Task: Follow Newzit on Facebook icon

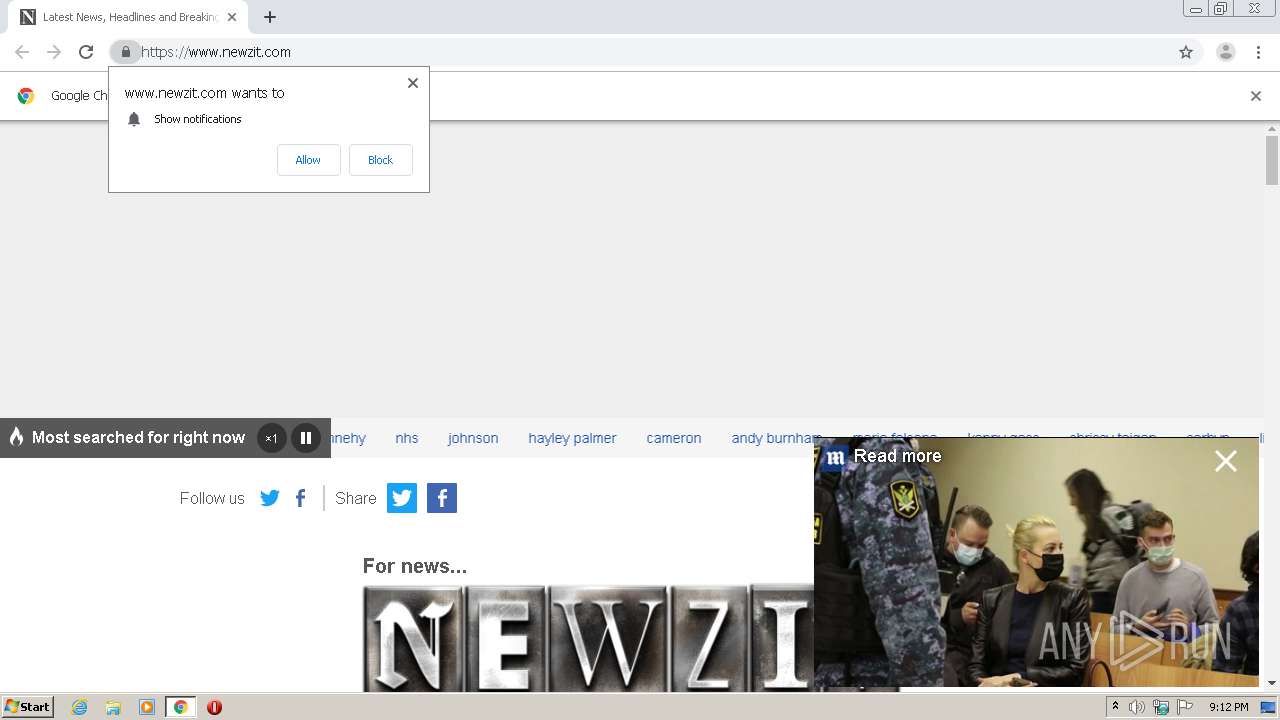Action: tap(301, 498)
